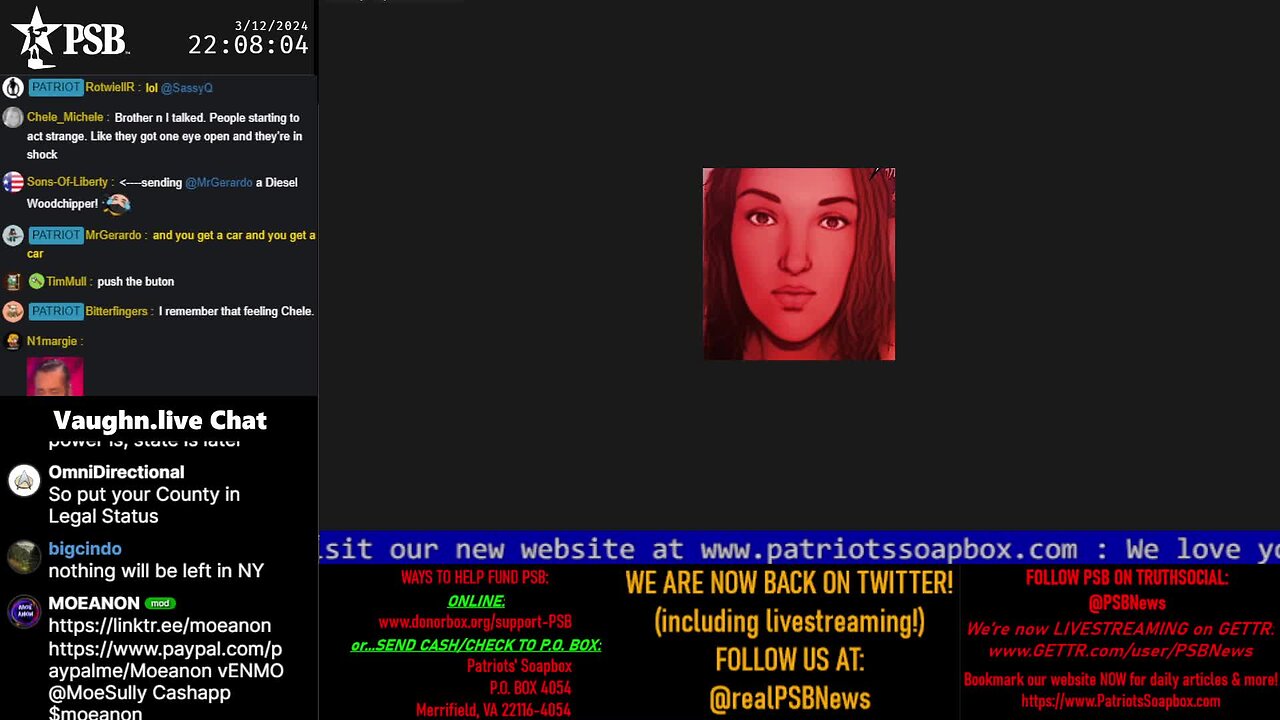This screenshot has height=720, width=1280.
Task: Click the 22:08:04 clock display
Action: [x=248, y=45]
